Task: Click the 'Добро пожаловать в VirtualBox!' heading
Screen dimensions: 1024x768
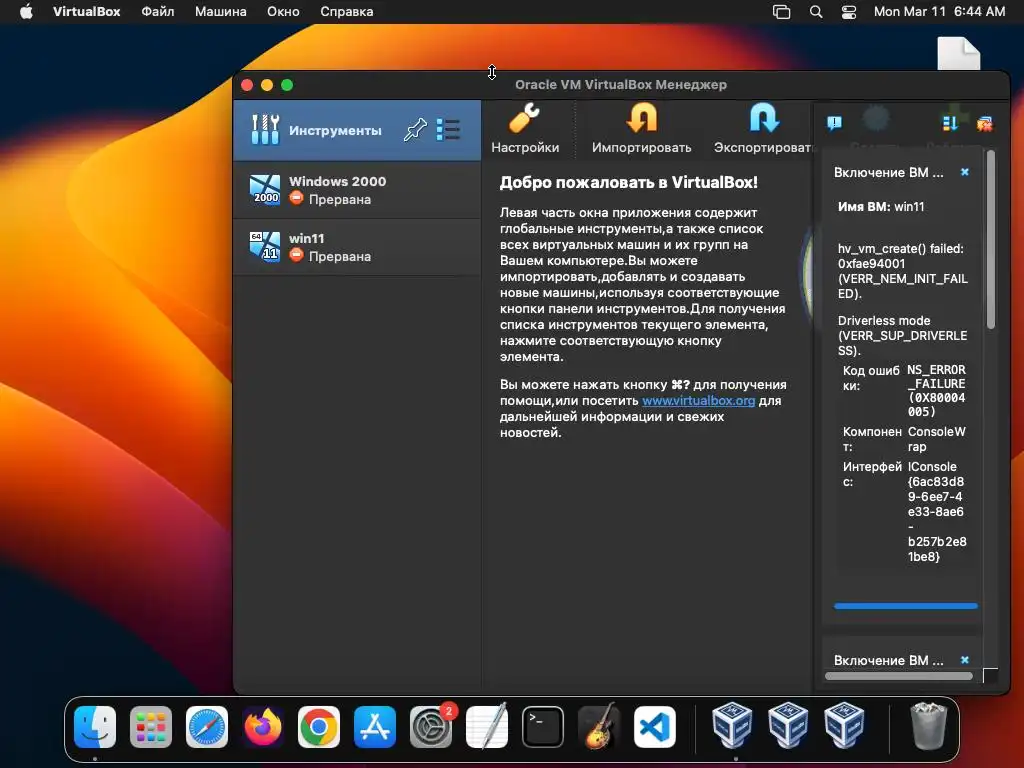Action: [628, 182]
